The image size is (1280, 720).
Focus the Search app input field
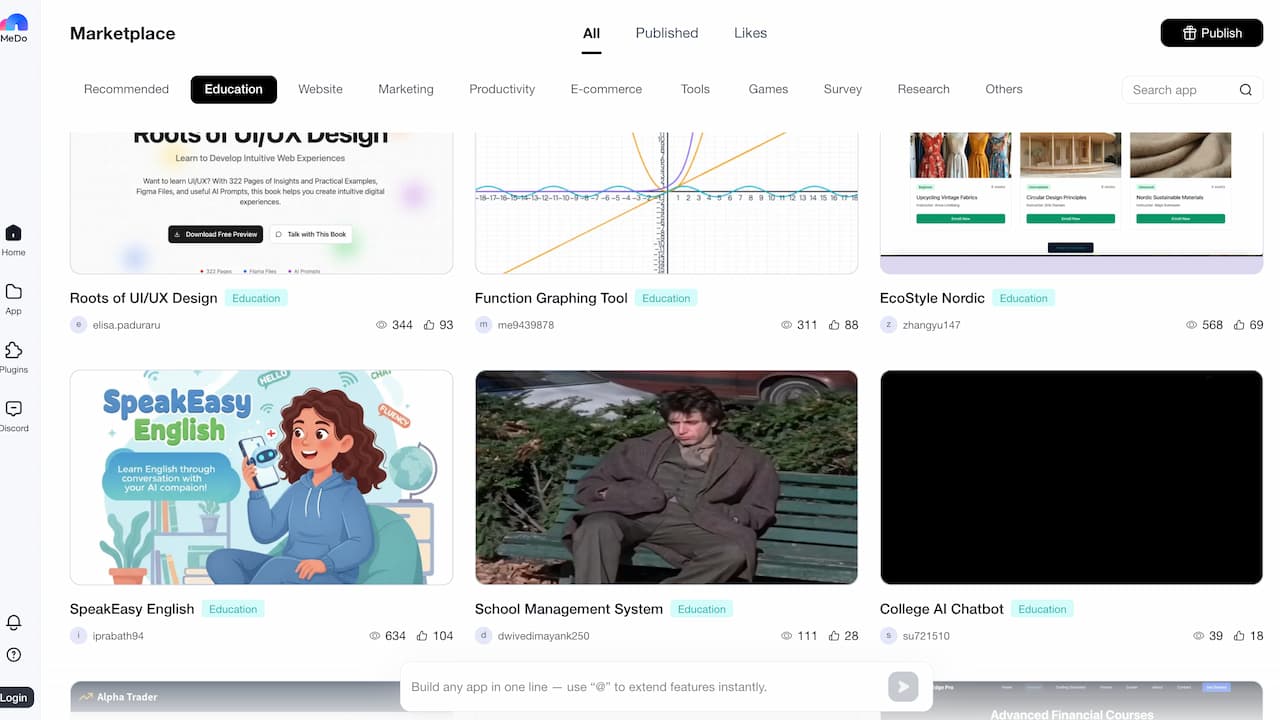point(1180,90)
